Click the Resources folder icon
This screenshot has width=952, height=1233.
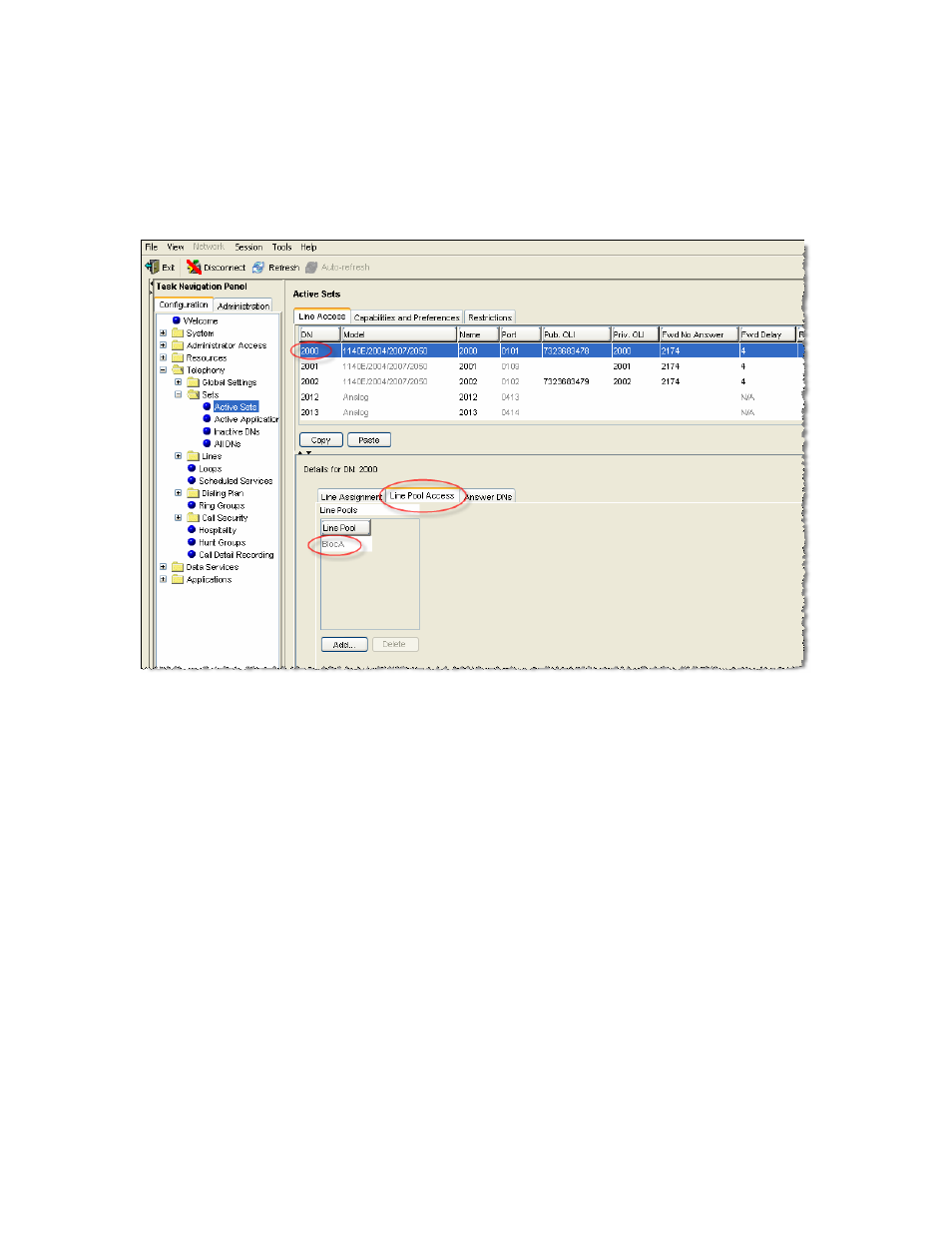(x=178, y=357)
